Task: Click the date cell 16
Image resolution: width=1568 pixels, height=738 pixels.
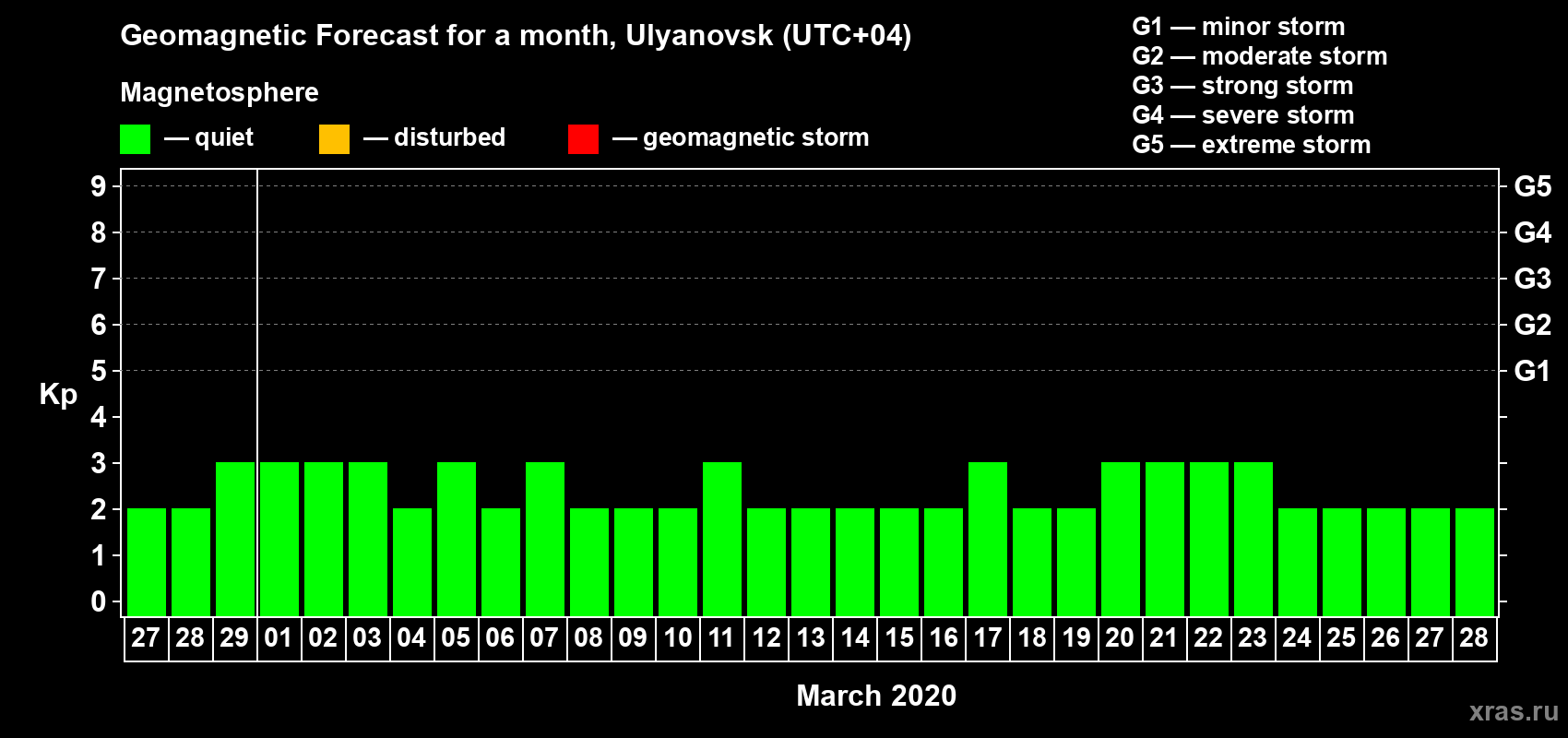Action: click(x=944, y=638)
